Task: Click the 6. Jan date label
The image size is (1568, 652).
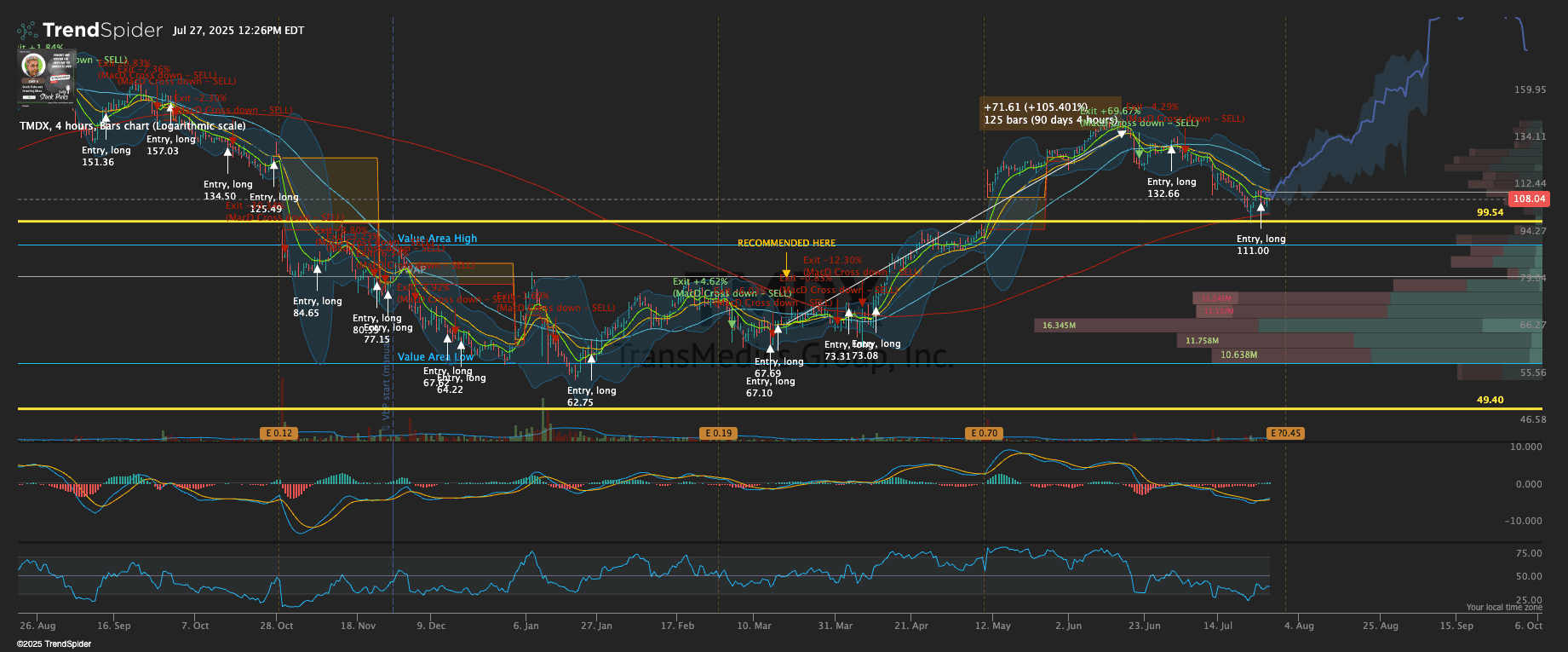Action: click(x=526, y=626)
